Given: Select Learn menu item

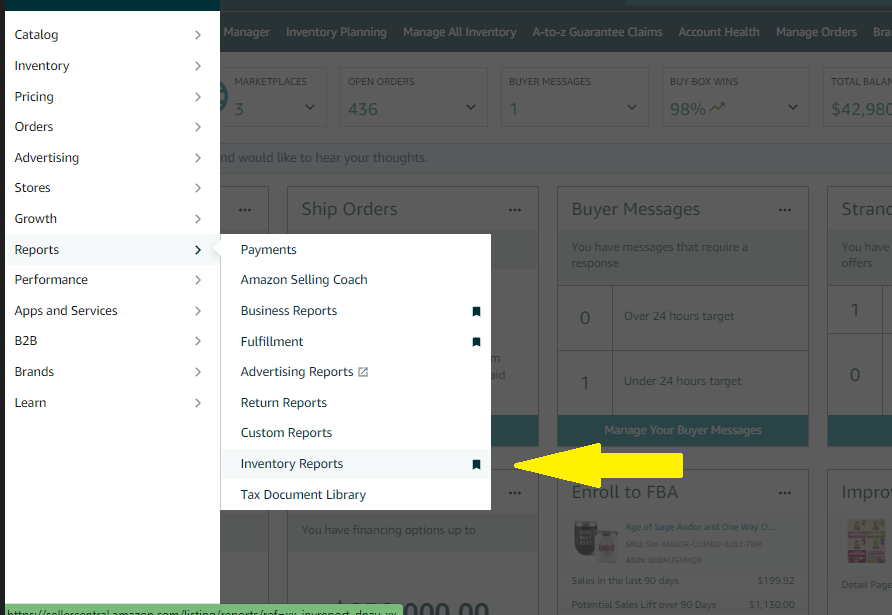Looking at the screenshot, I should (113, 403).
